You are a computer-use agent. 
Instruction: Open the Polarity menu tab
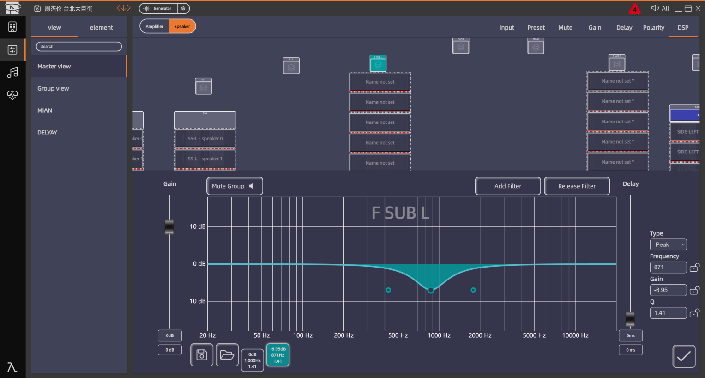pos(654,28)
